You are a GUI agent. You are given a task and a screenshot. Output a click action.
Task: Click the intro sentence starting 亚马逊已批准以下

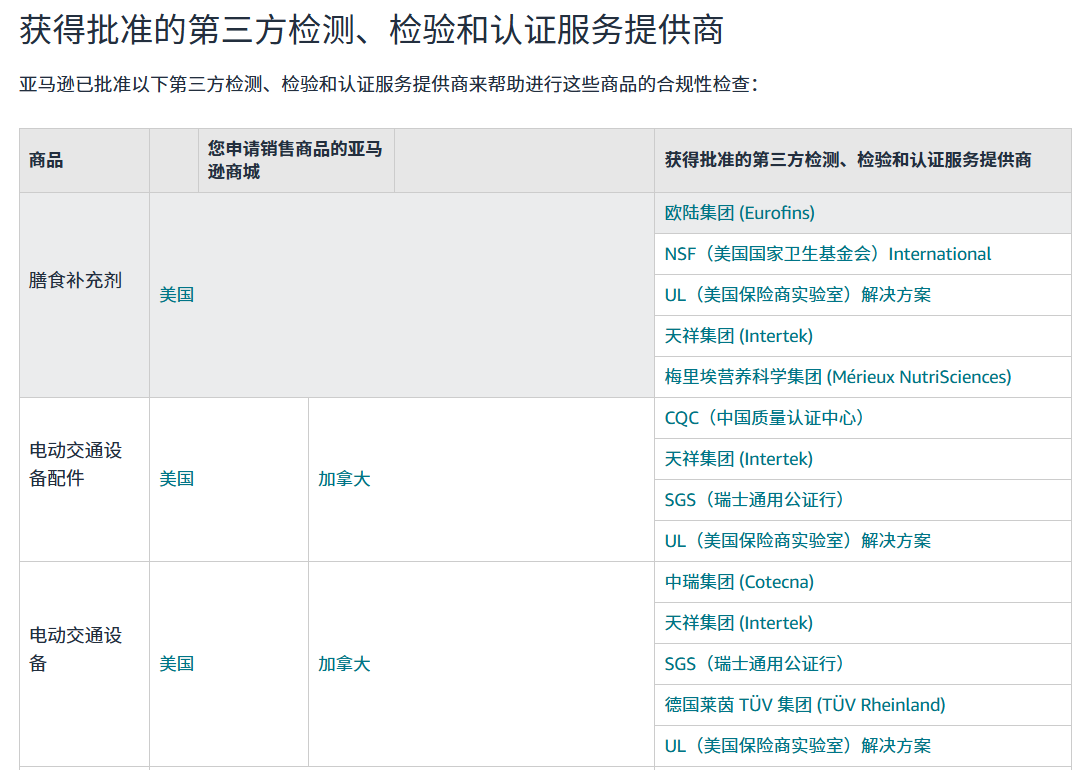[x=388, y=85]
